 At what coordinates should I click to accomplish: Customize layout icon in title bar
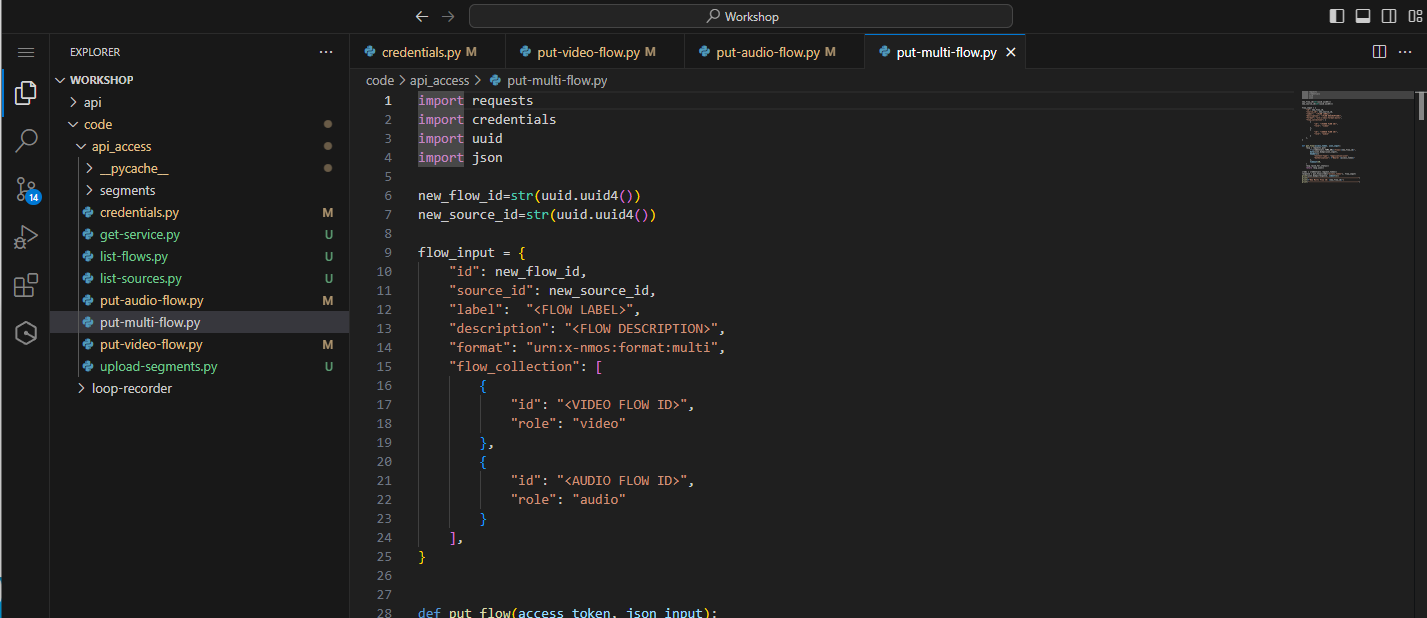click(x=1415, y=16)
